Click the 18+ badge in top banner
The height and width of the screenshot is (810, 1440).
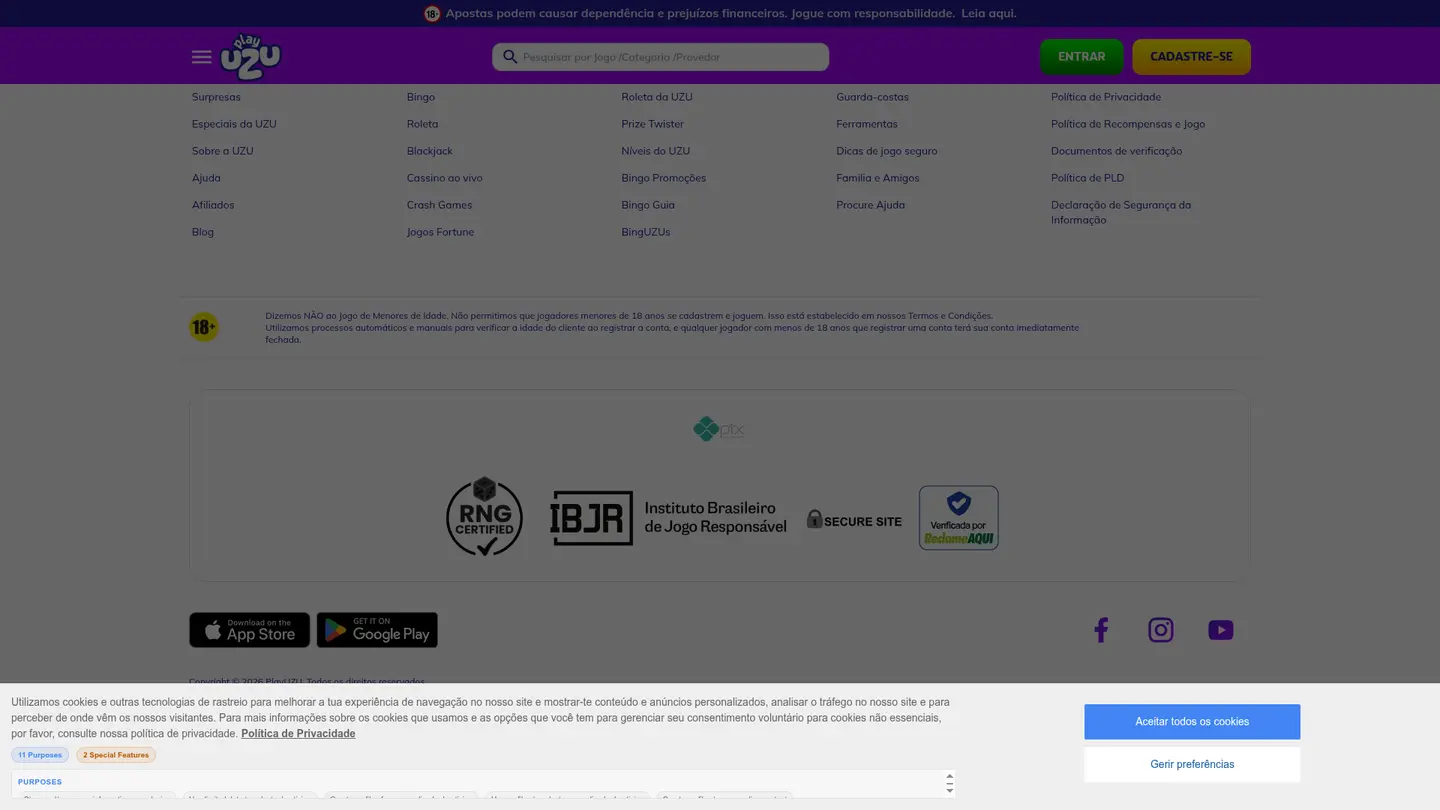tap(432, 14)
